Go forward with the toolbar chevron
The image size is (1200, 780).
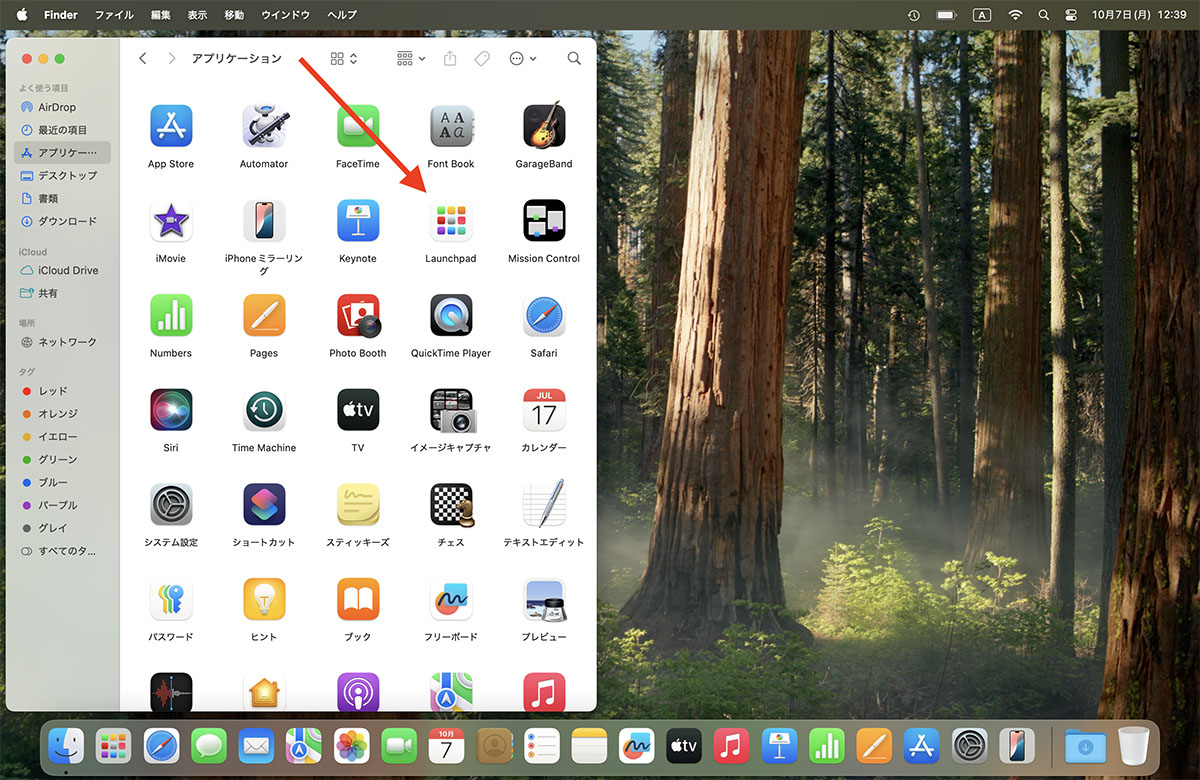point(172,59)
